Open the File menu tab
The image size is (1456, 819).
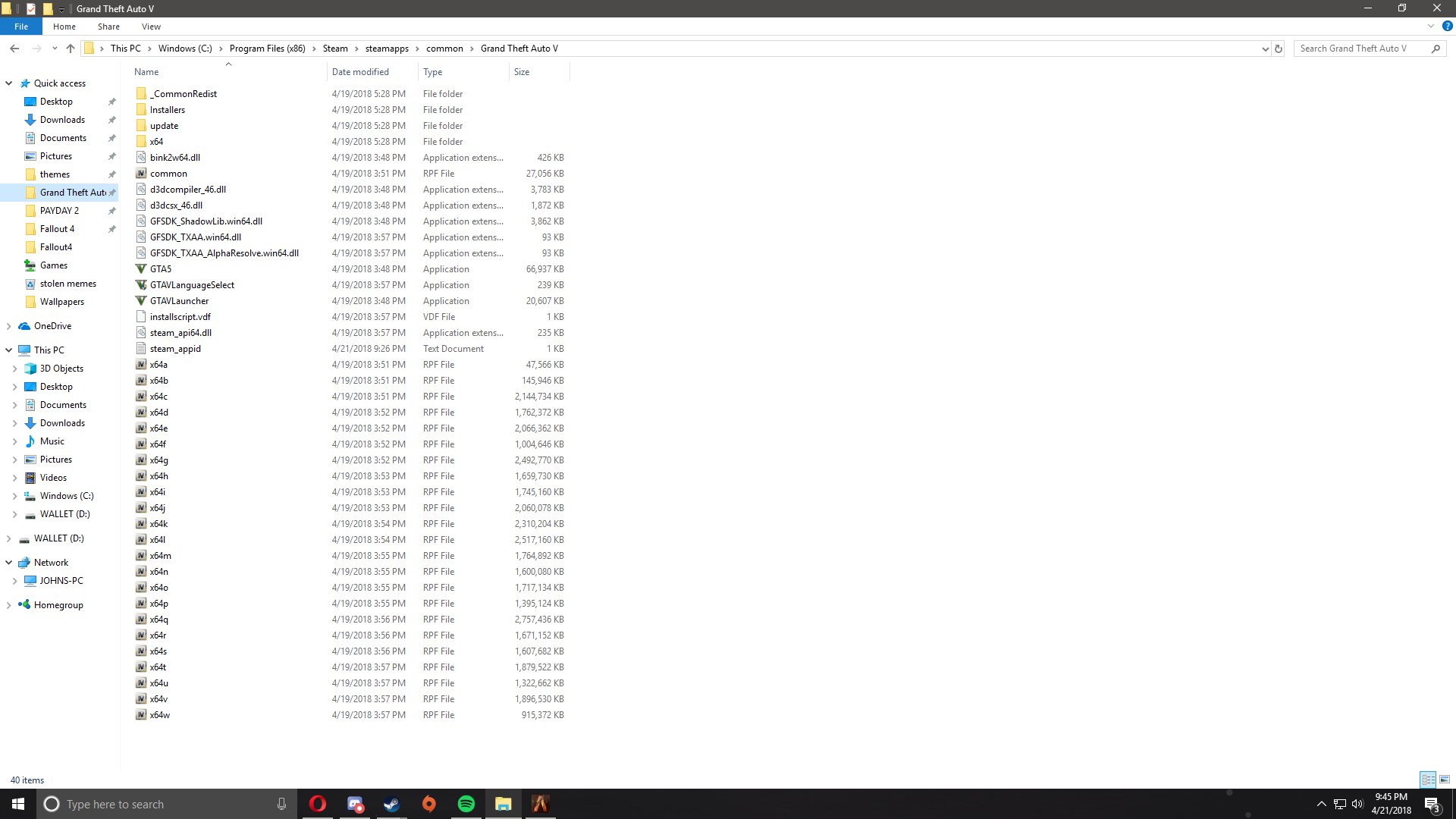point(21,27)
